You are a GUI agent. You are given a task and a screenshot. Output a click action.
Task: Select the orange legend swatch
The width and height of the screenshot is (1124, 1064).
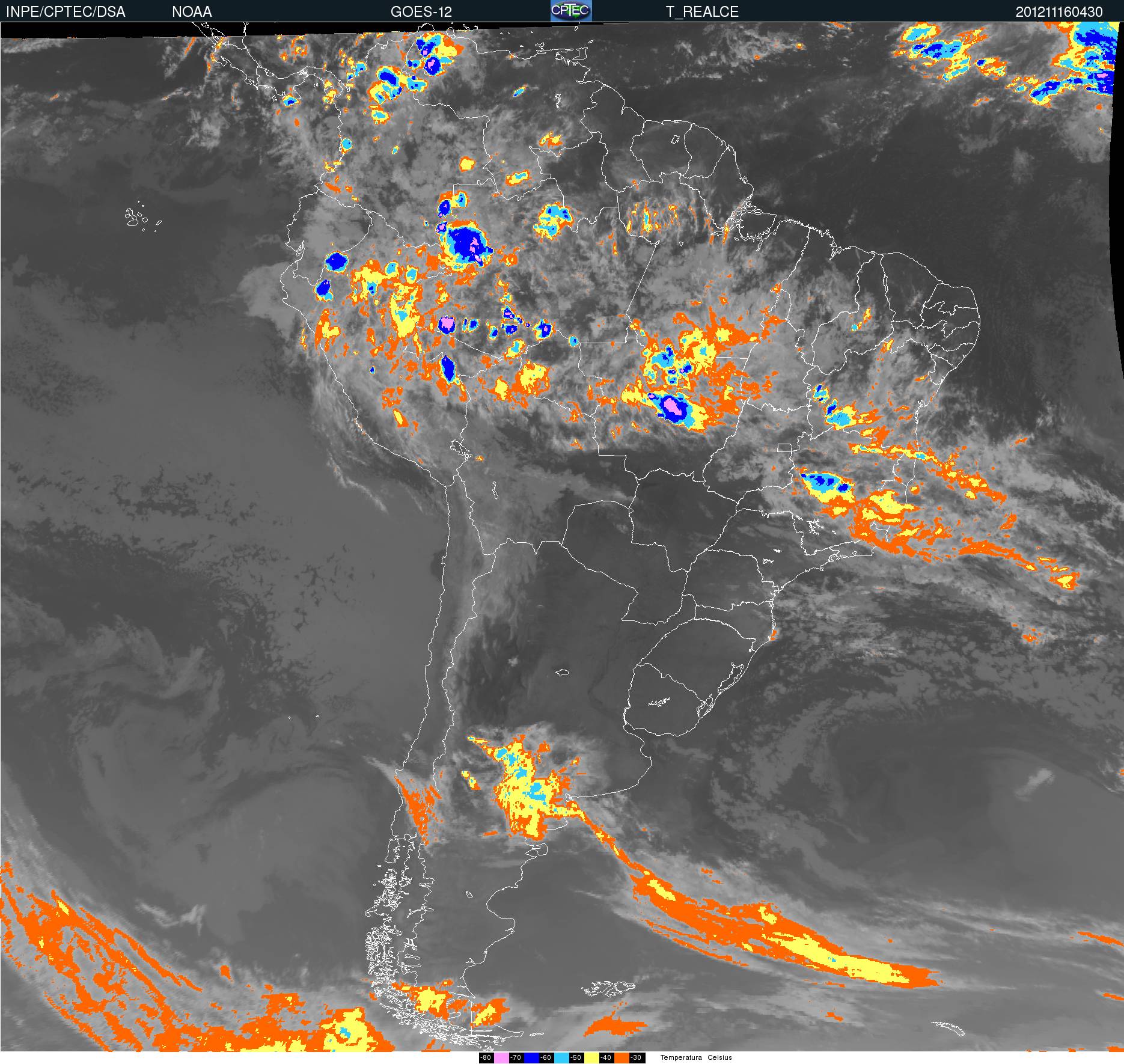tap(622, 1058)
